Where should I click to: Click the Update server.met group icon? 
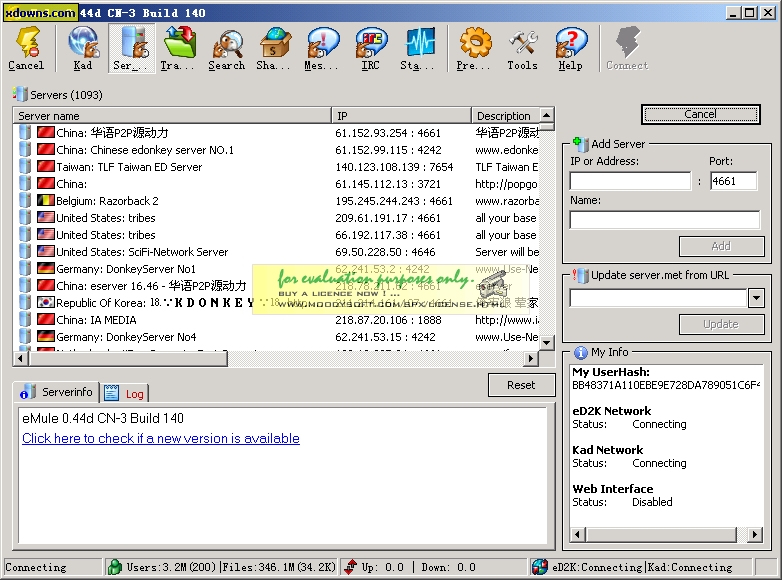point(580,275)
